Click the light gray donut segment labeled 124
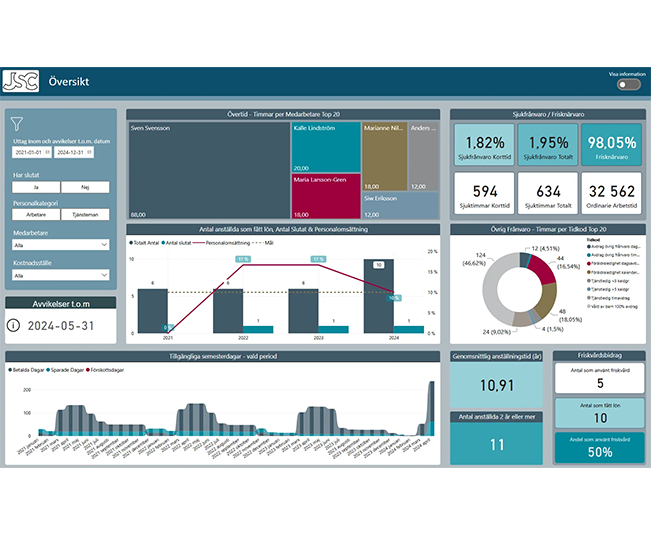 tap(496, 290)
